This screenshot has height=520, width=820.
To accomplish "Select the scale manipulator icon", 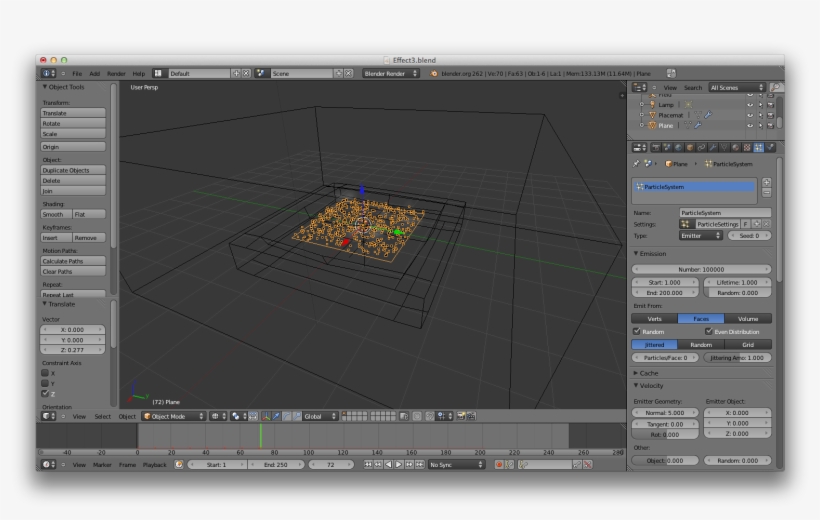I will coord(297,416).
